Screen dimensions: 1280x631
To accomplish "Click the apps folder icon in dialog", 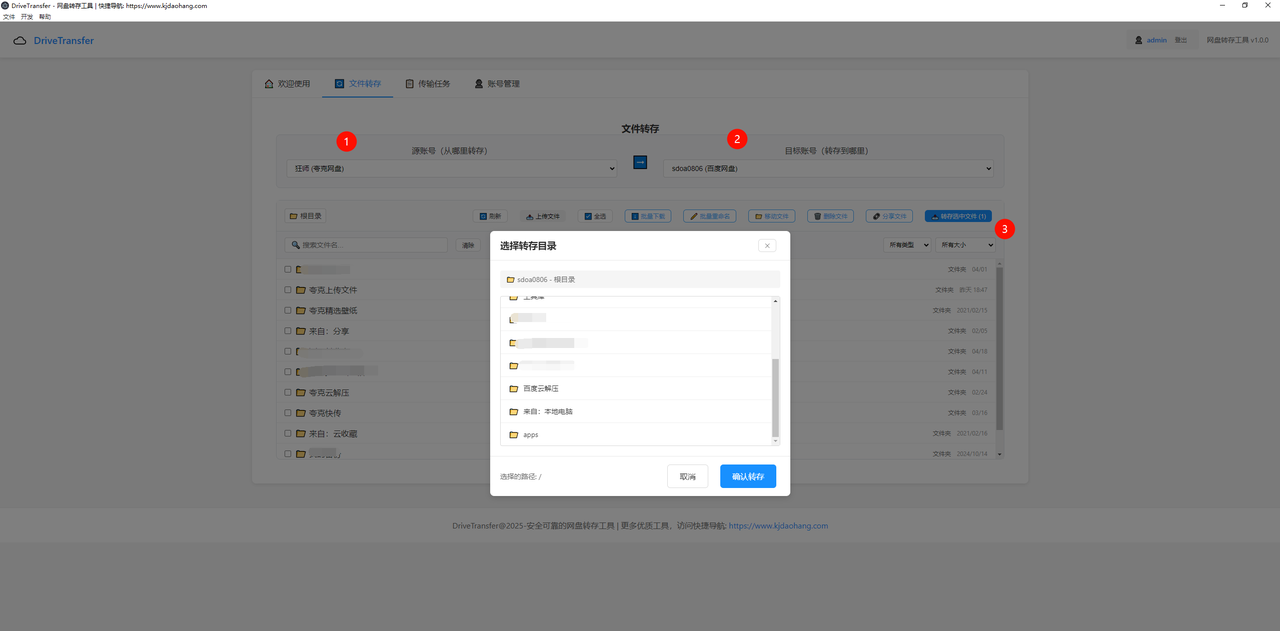I will tap(514, 435).
